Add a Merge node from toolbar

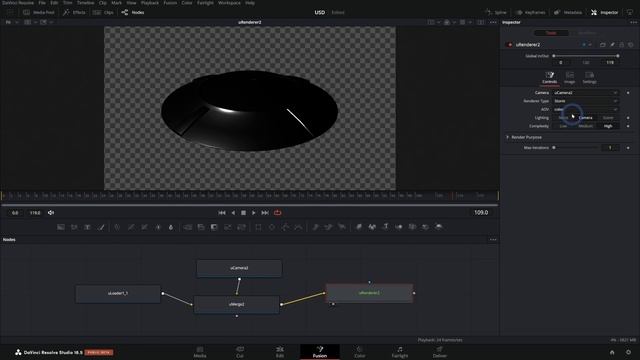tap(187, 227)
